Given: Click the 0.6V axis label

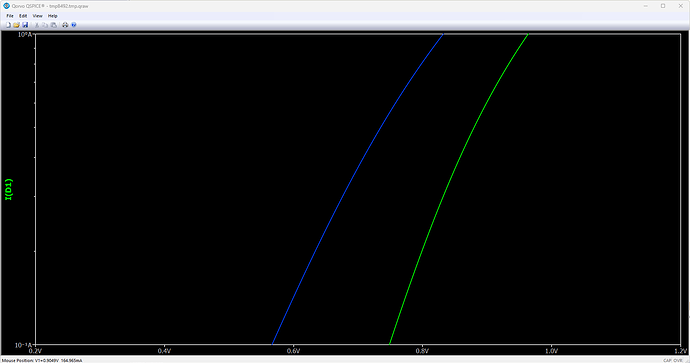Looking at the screenshot, I should [x=293, y=351].
